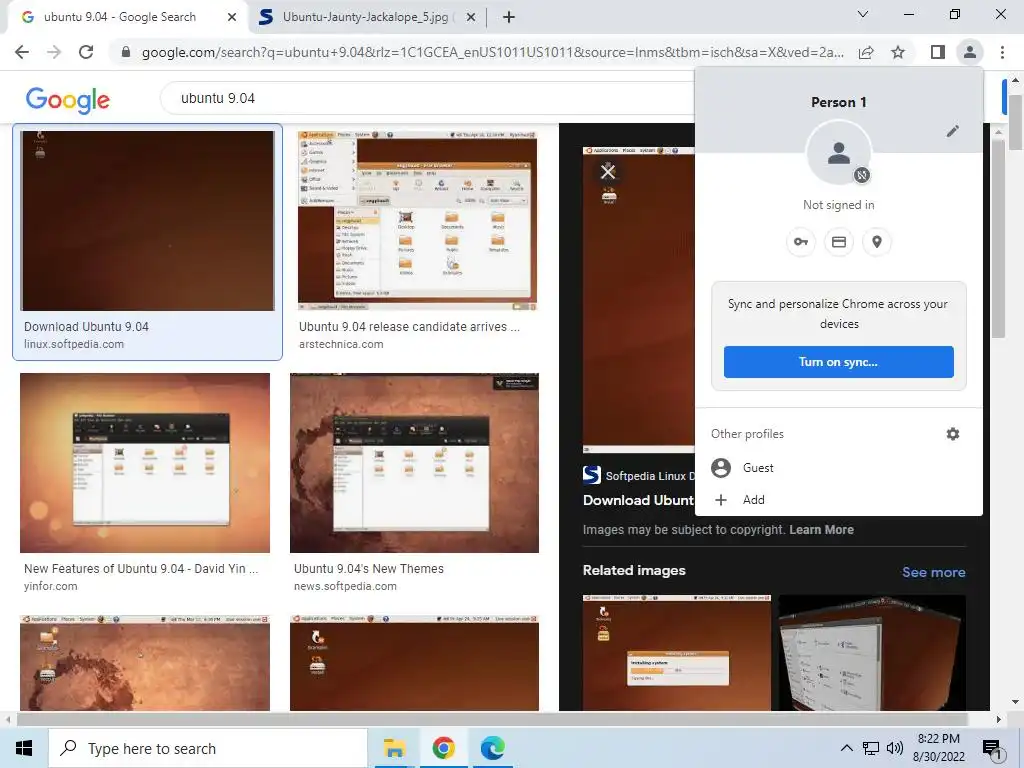Close the profile menu via avatar button
Viewport: 1024px width, 768px height.
pyautogui.click(x=970, y=52)
